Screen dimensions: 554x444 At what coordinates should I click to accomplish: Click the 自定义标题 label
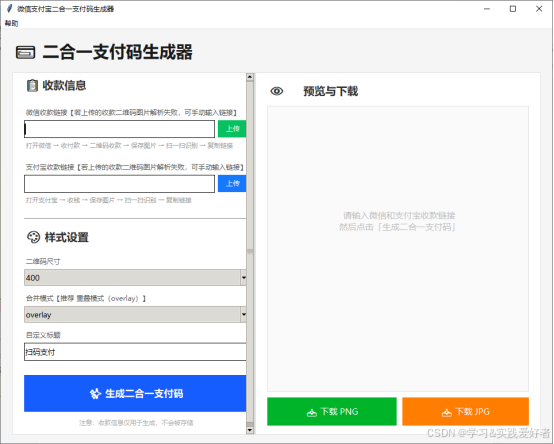tap(43, 335)
